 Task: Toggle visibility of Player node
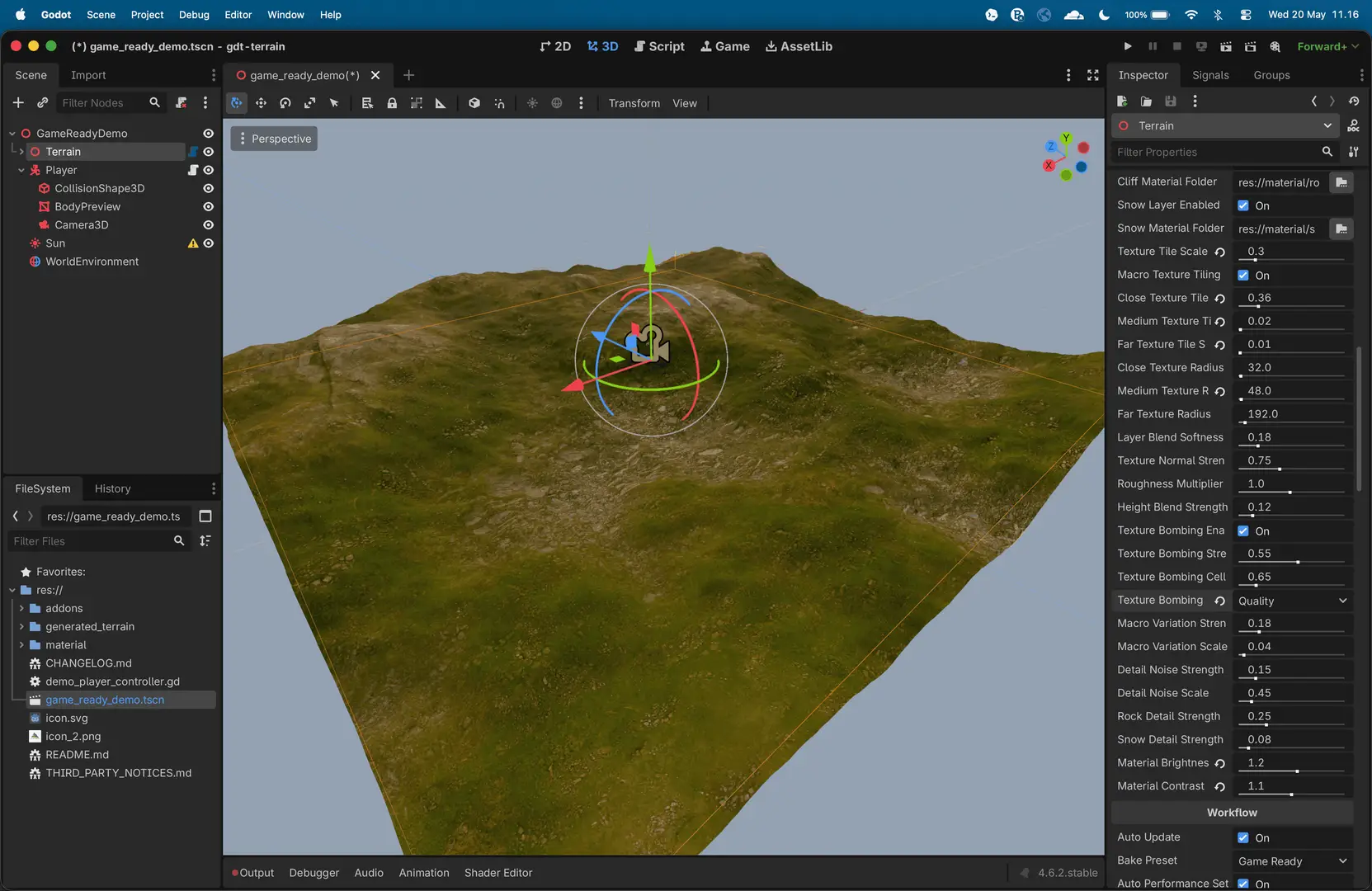[209, 170]
